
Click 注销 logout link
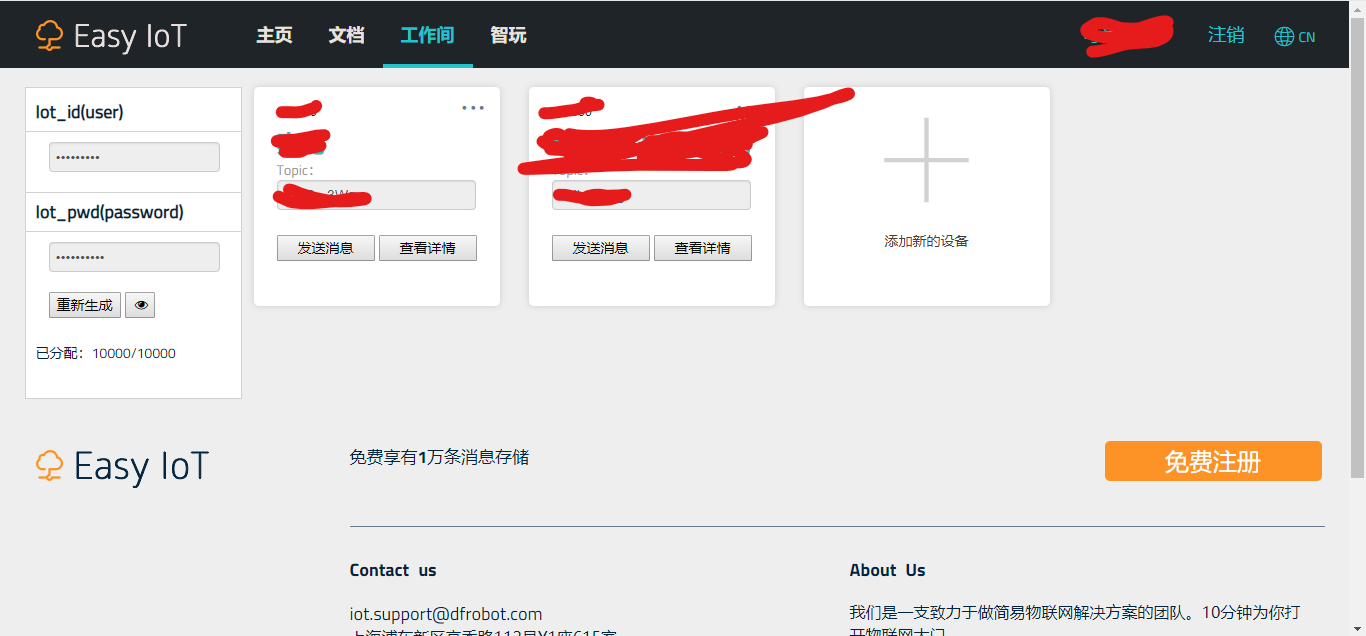coord(1226,35)
